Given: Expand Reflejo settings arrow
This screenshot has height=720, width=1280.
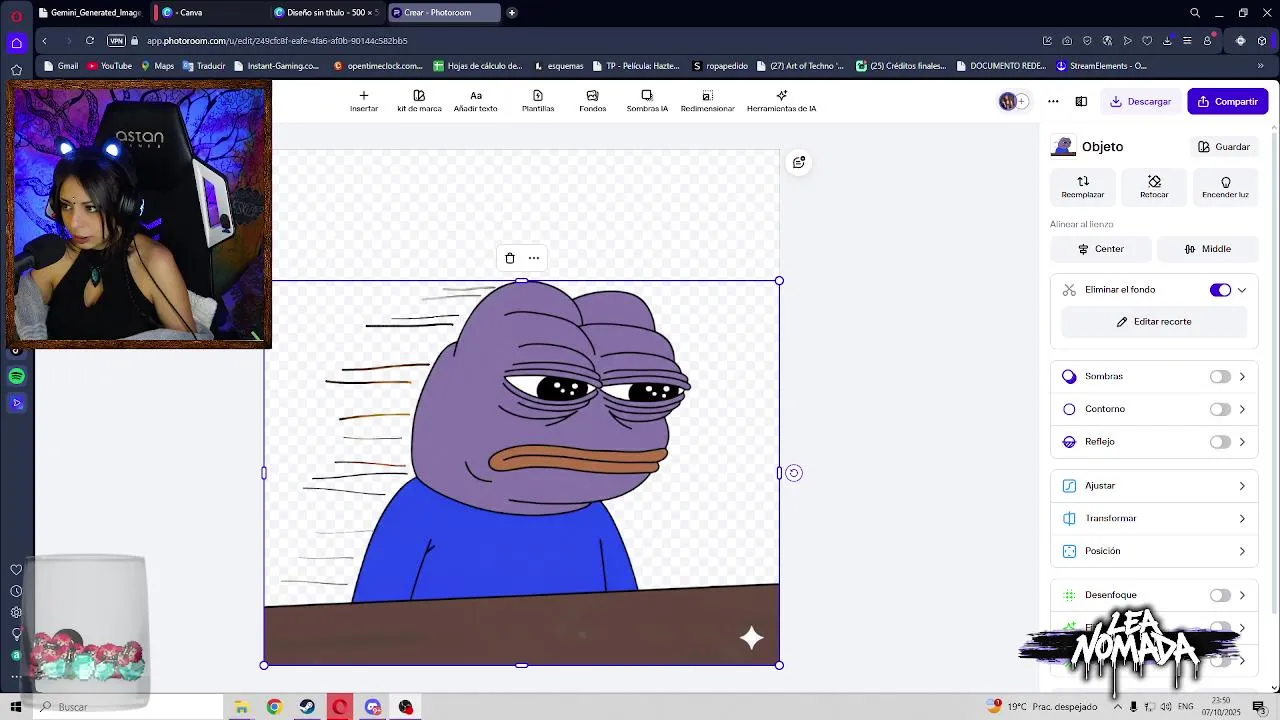Looking at the screenshot, I should point(1242,442).
